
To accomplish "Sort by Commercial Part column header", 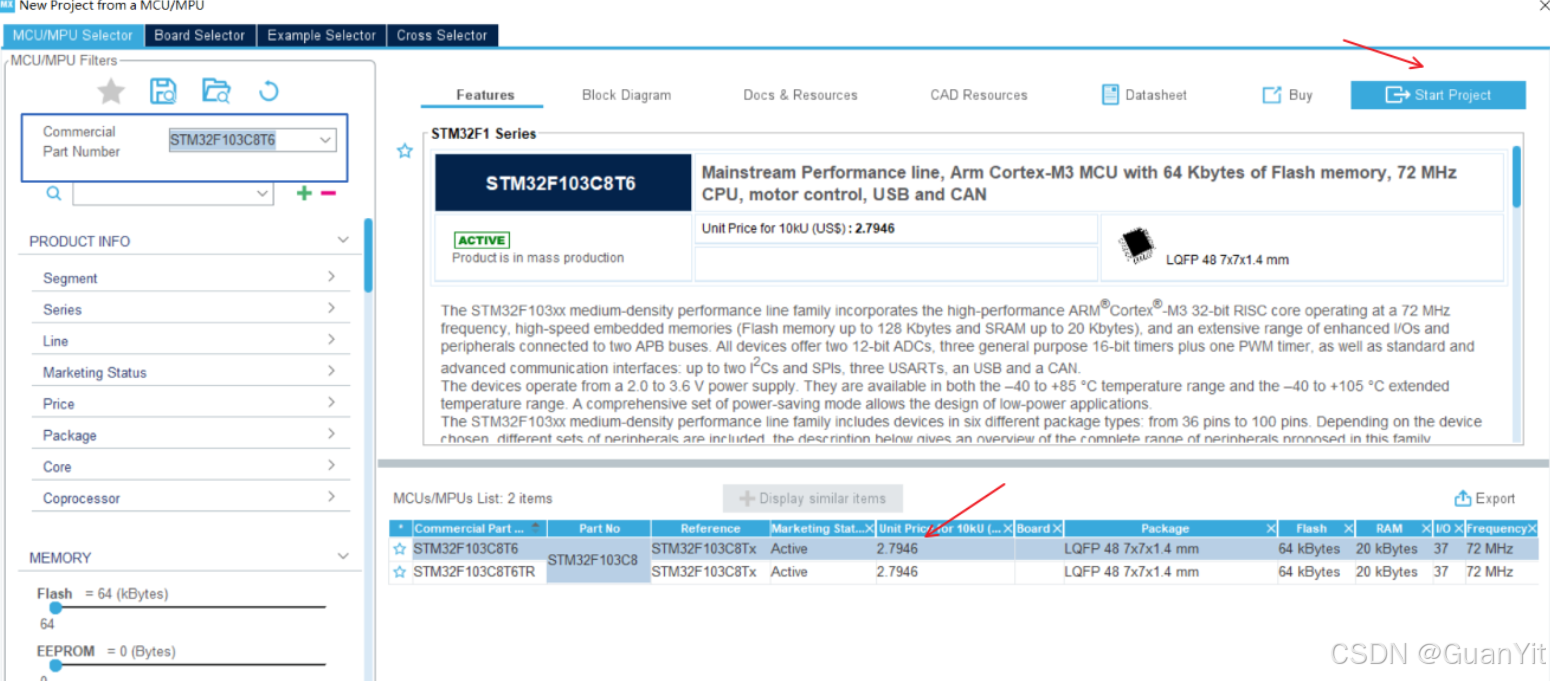I will pos(478,528).
